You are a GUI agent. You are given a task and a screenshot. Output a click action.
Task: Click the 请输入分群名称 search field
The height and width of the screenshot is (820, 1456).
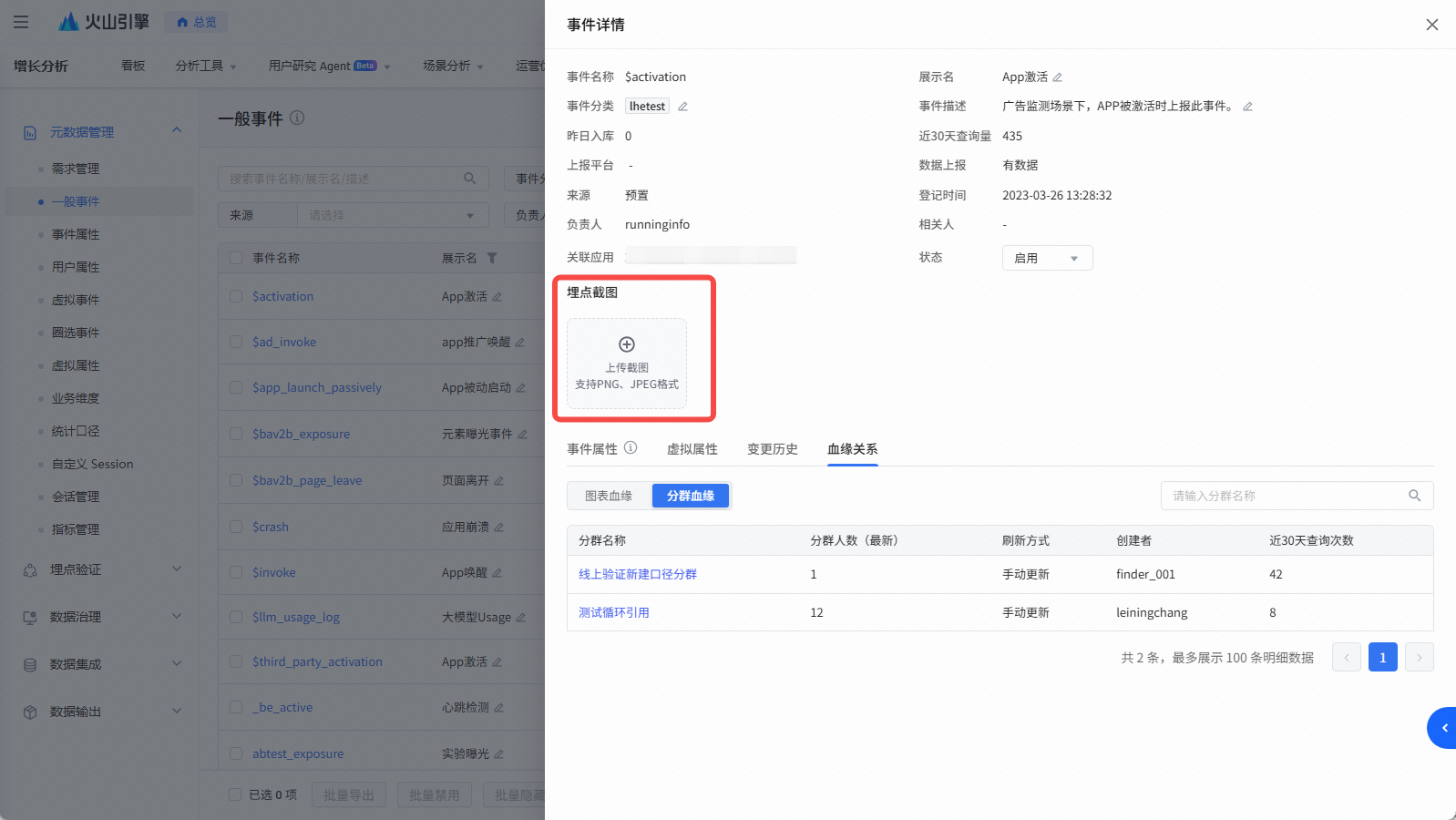1285,496
